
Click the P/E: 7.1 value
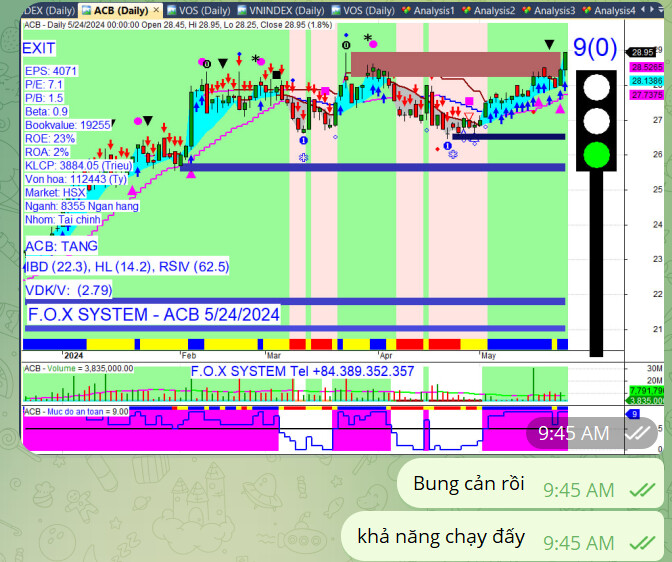click(x=44, y=84)
